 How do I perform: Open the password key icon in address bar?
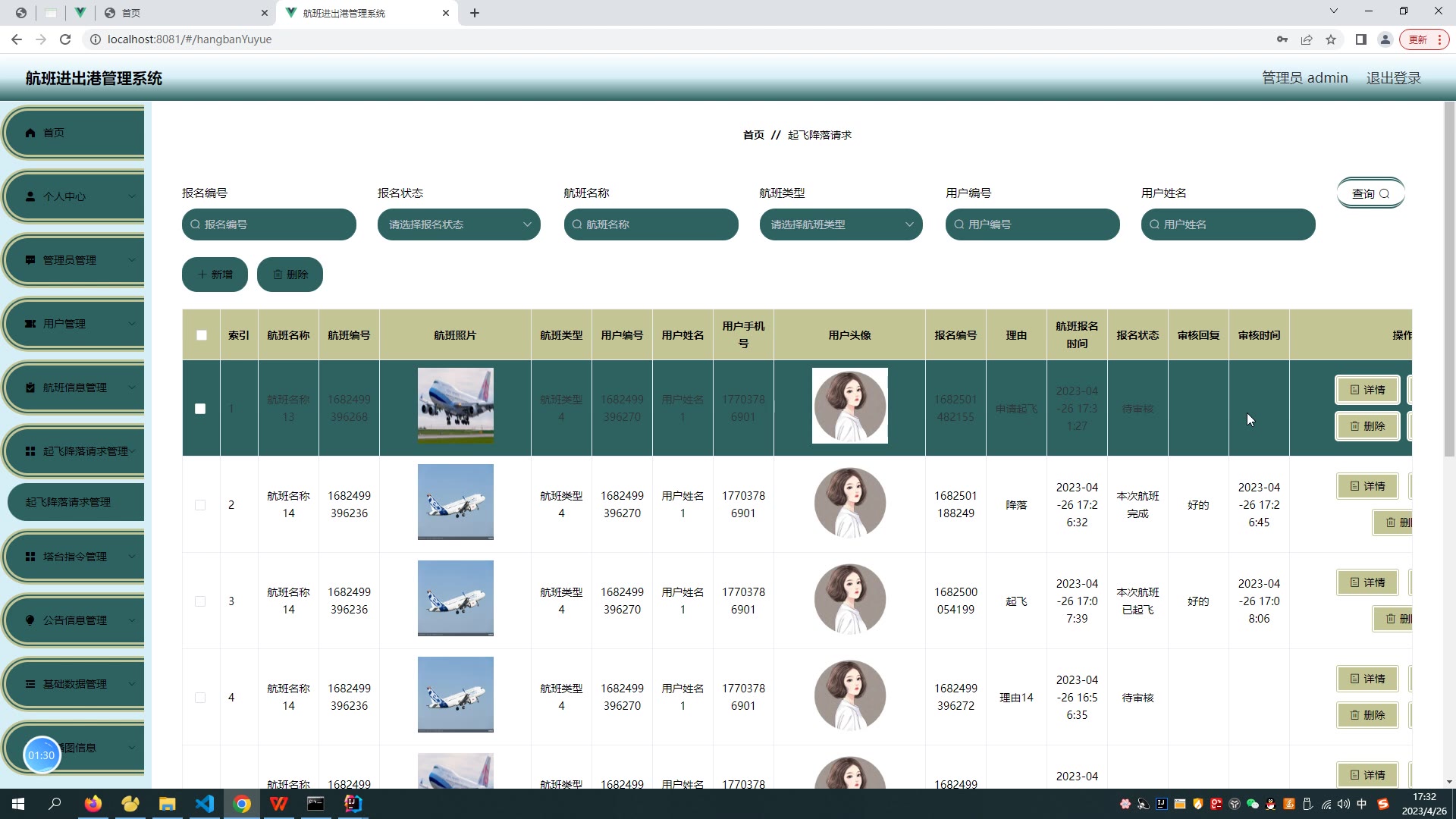point(1282,39)
